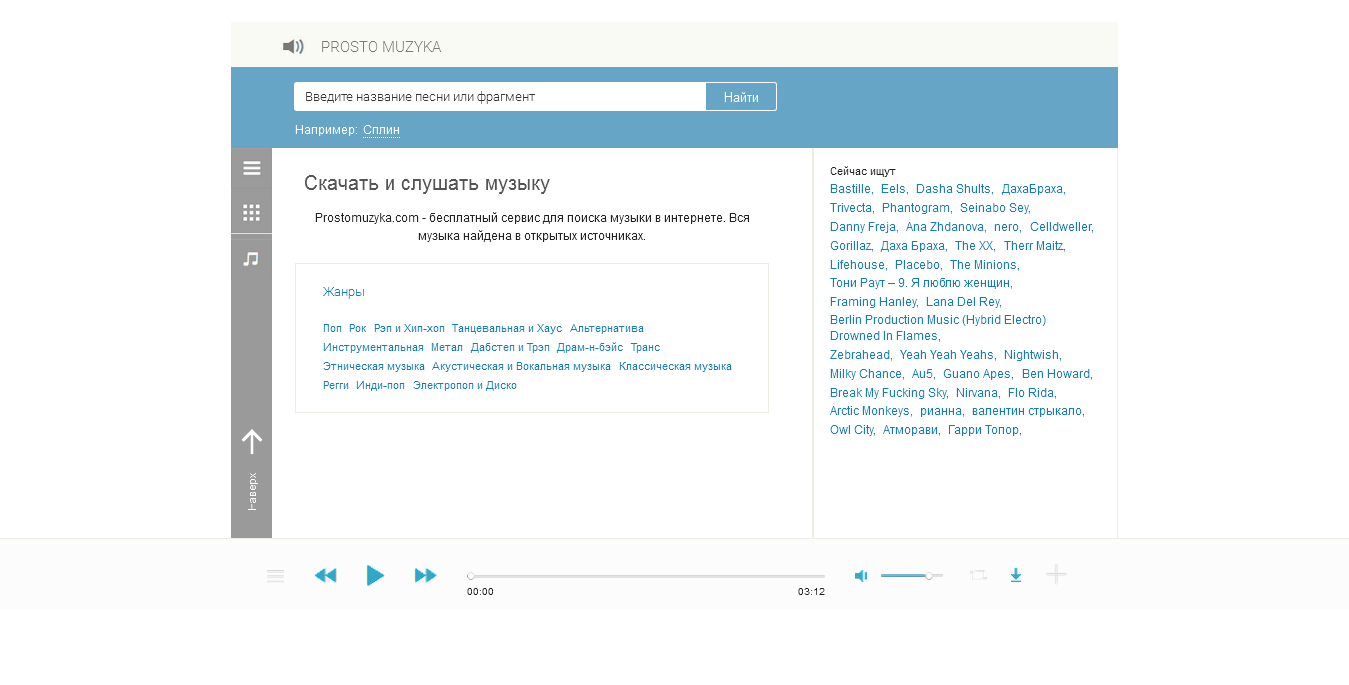Select the Рэп и Хип-хоп genre
This screenshot has width=1349, height=685.
click(x=409, y=328)
